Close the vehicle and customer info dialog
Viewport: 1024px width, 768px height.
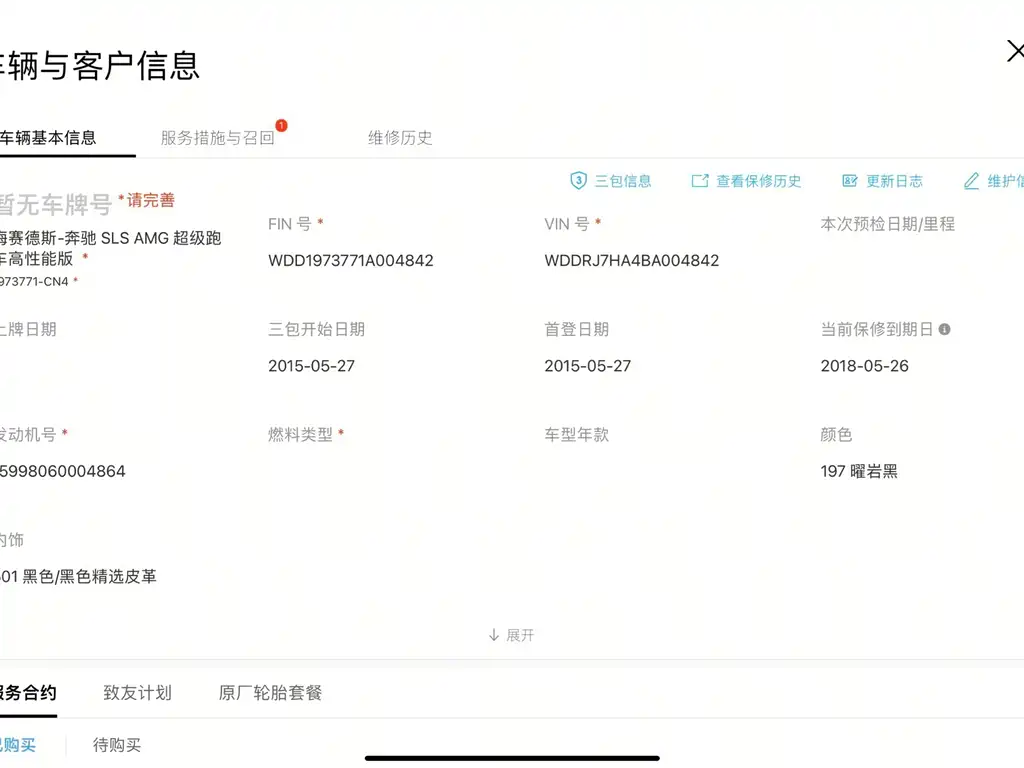1016,51
